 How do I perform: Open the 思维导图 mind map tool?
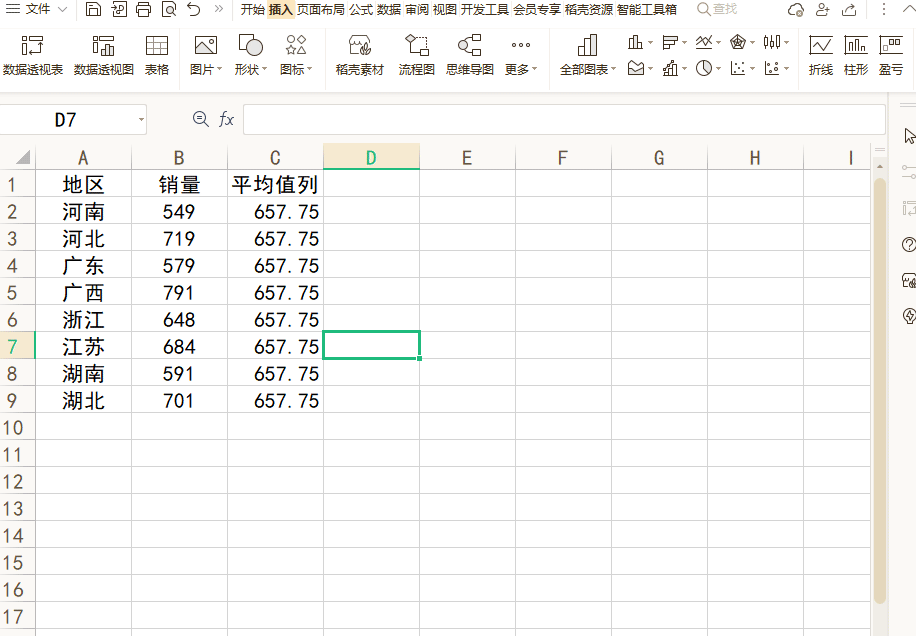pos(469,56)
